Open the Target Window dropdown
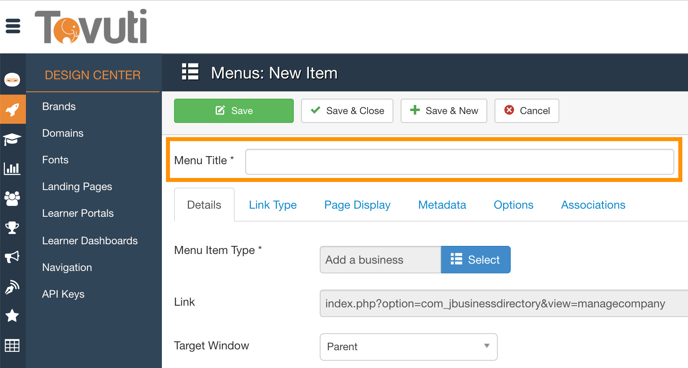Image resolution: width=688 pixels, height=368 pixels. pos(408,347)
